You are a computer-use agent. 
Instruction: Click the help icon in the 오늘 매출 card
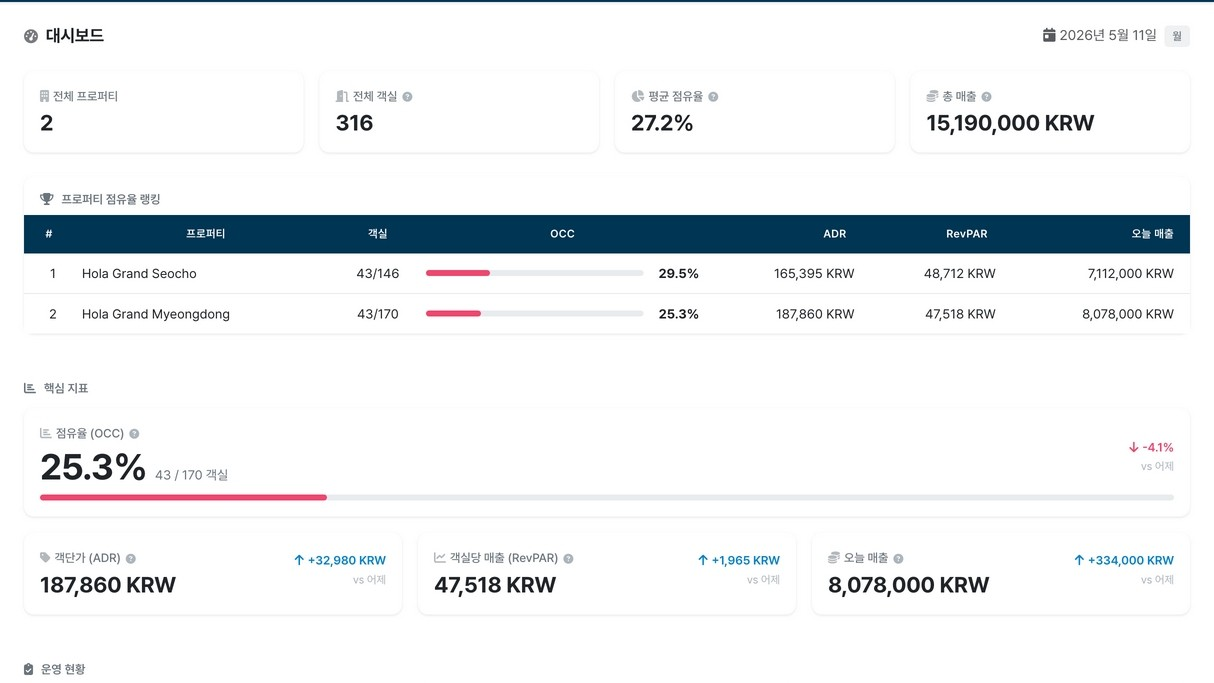pyautogui.click(x=898, y=559)
